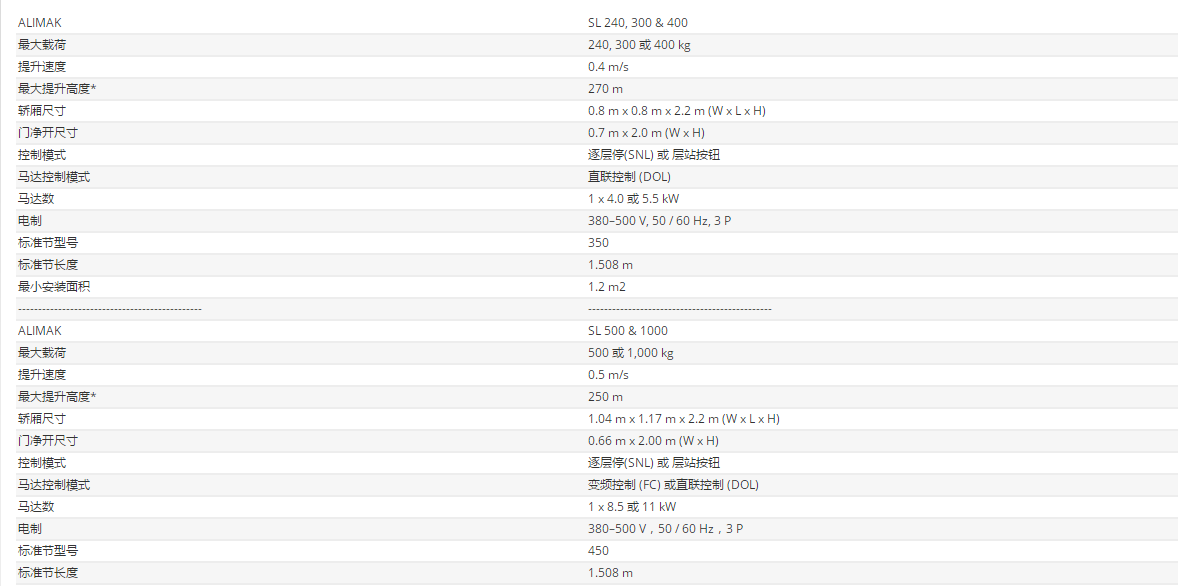The height and width of the screenshot is (586, 1178).
Task: Click the 1 x 4.0 或 5.5 kW motor value
Action: (634, 199)
